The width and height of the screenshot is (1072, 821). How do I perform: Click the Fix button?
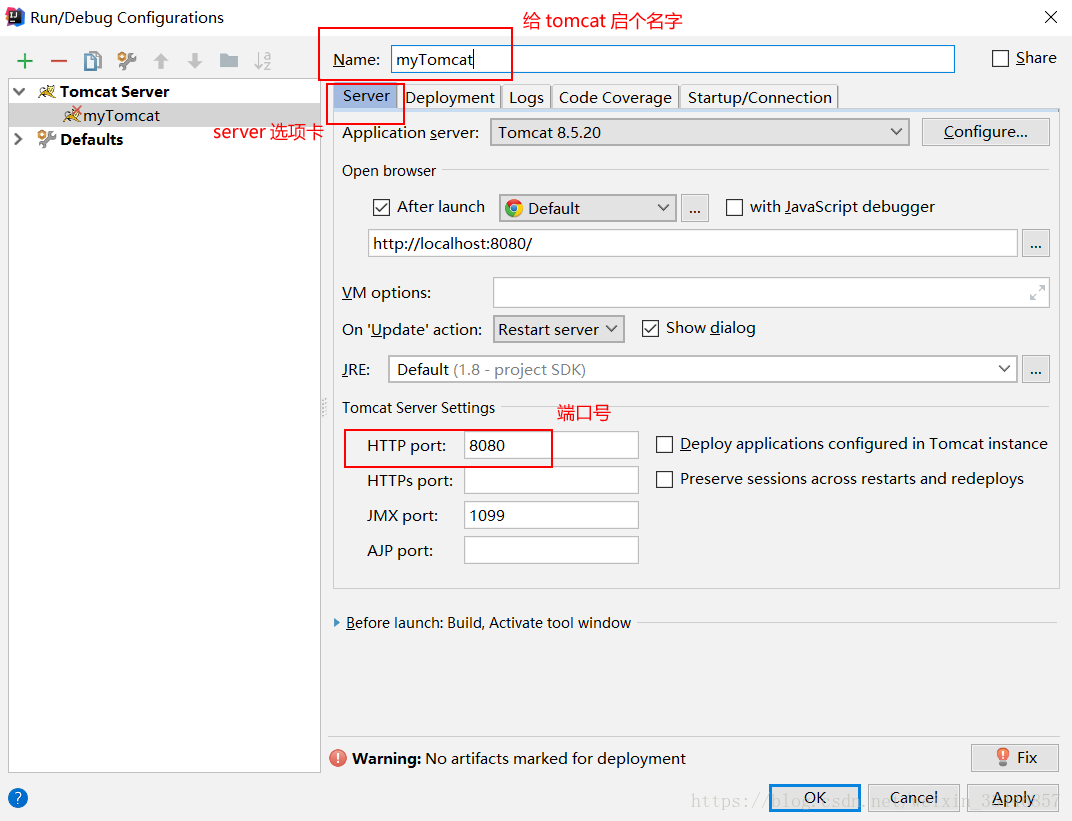point(1015,757)
